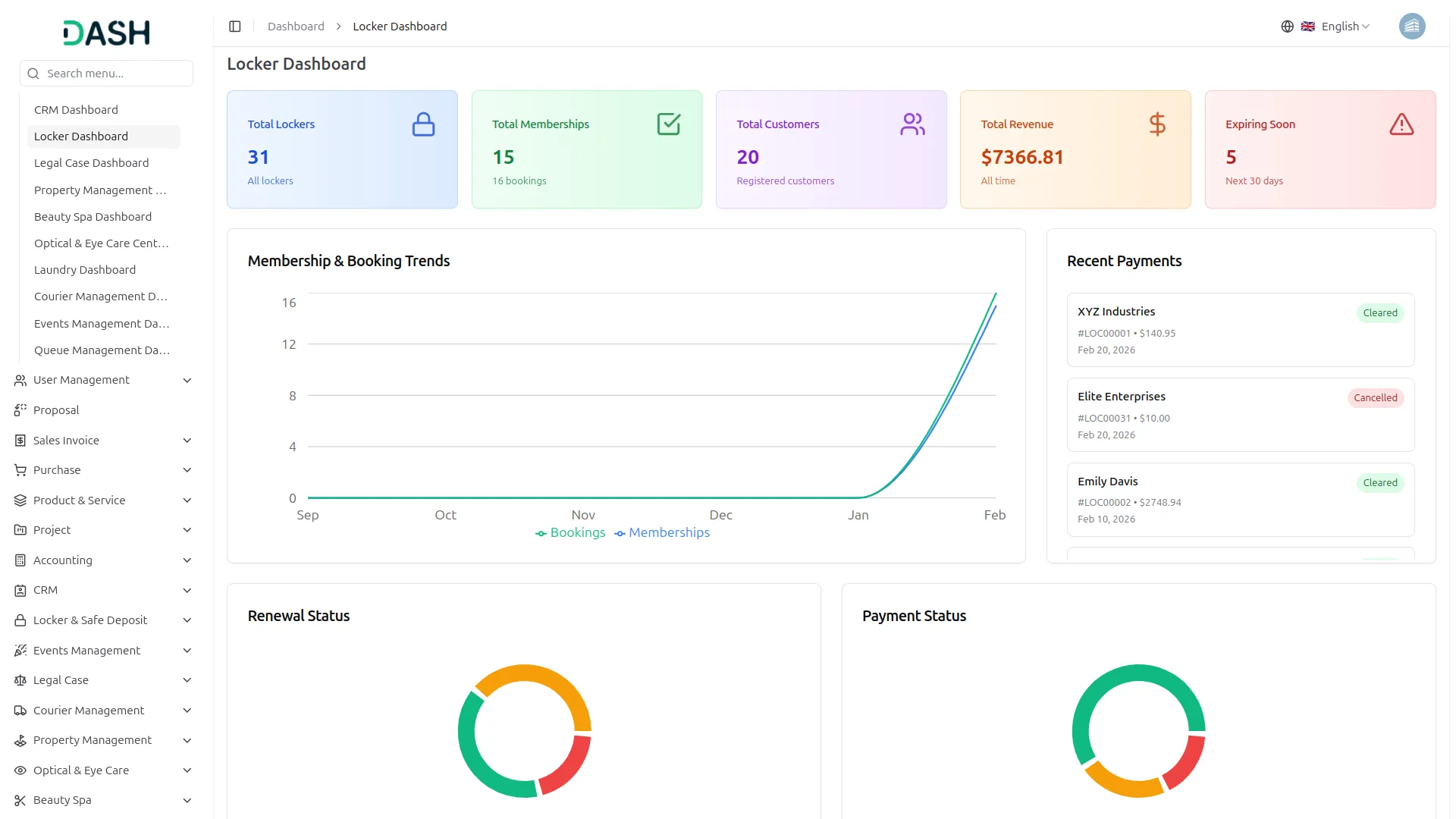The width and height of the screenshot is (1456, 819).
Task: Open the Locker & Safe Deposit lock icon
Action: [x=20, y=620]
